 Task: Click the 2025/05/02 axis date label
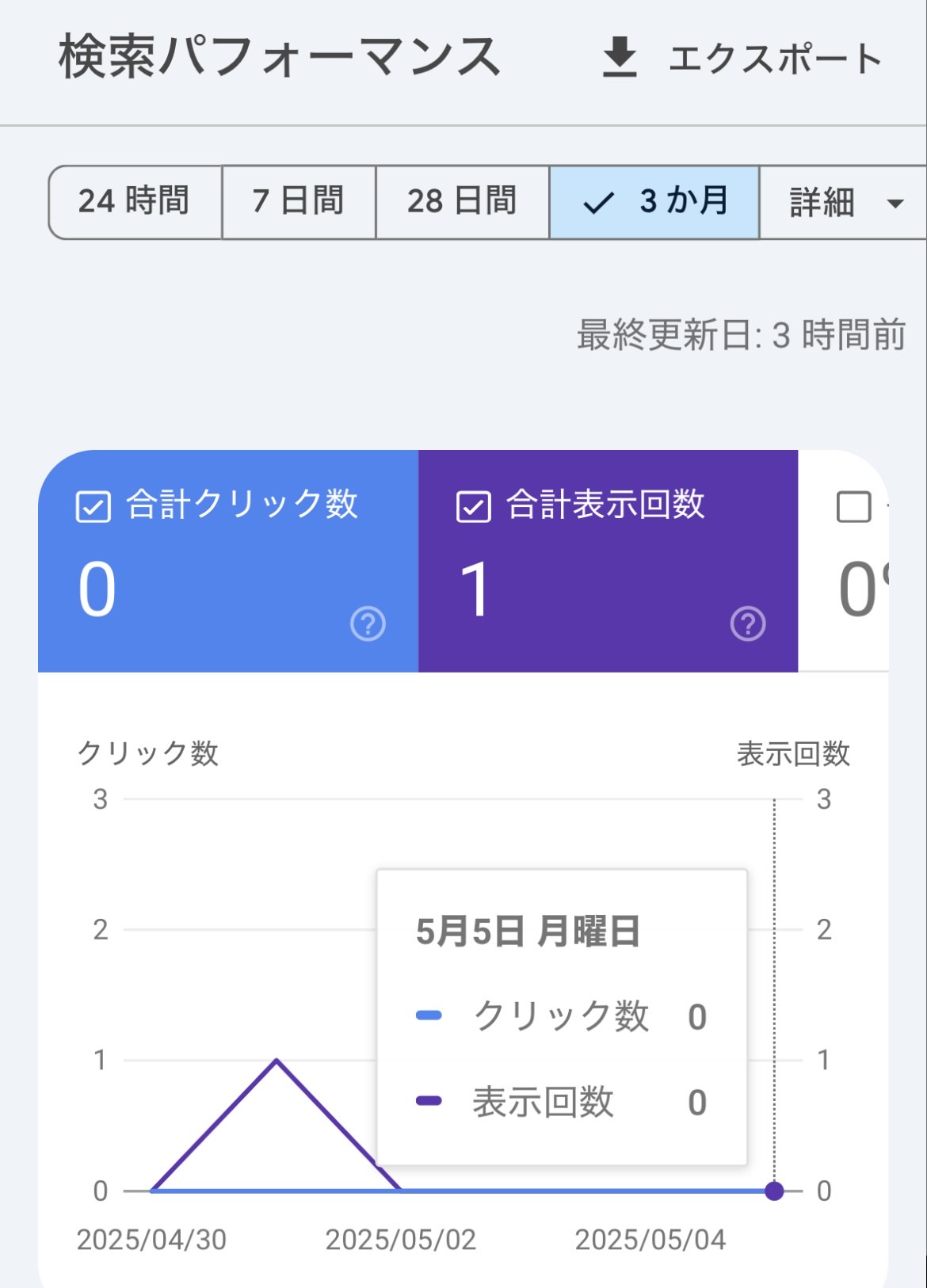click(401, 1240)
